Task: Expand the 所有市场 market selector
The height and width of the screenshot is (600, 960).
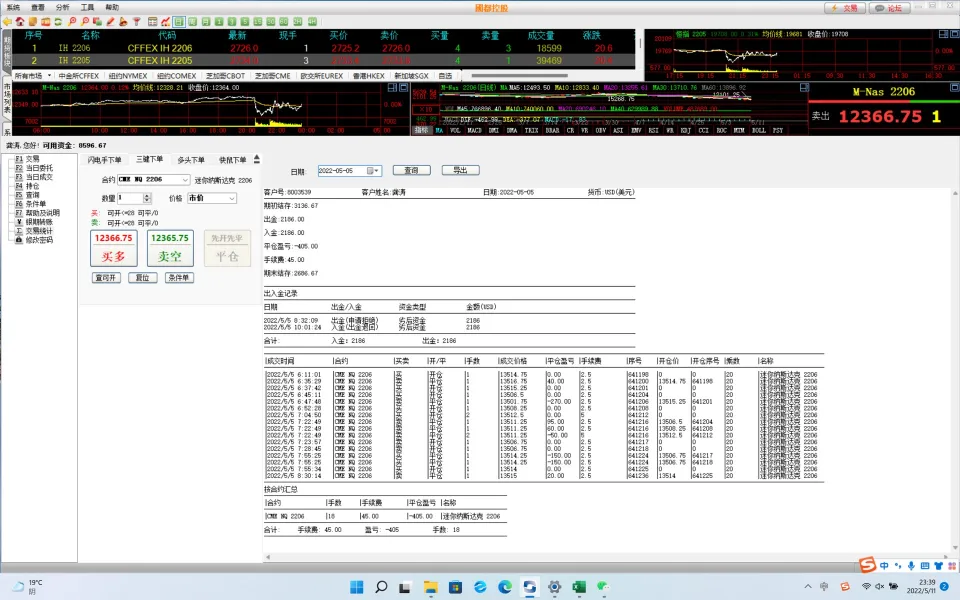Action: click(50, 75)
